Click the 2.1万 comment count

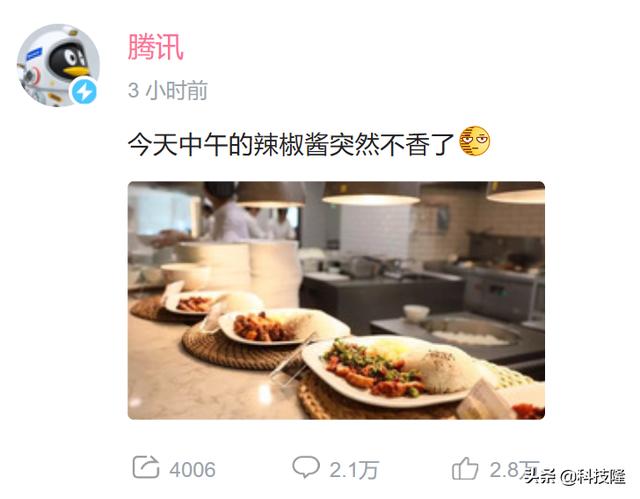[x=354, y=470]
